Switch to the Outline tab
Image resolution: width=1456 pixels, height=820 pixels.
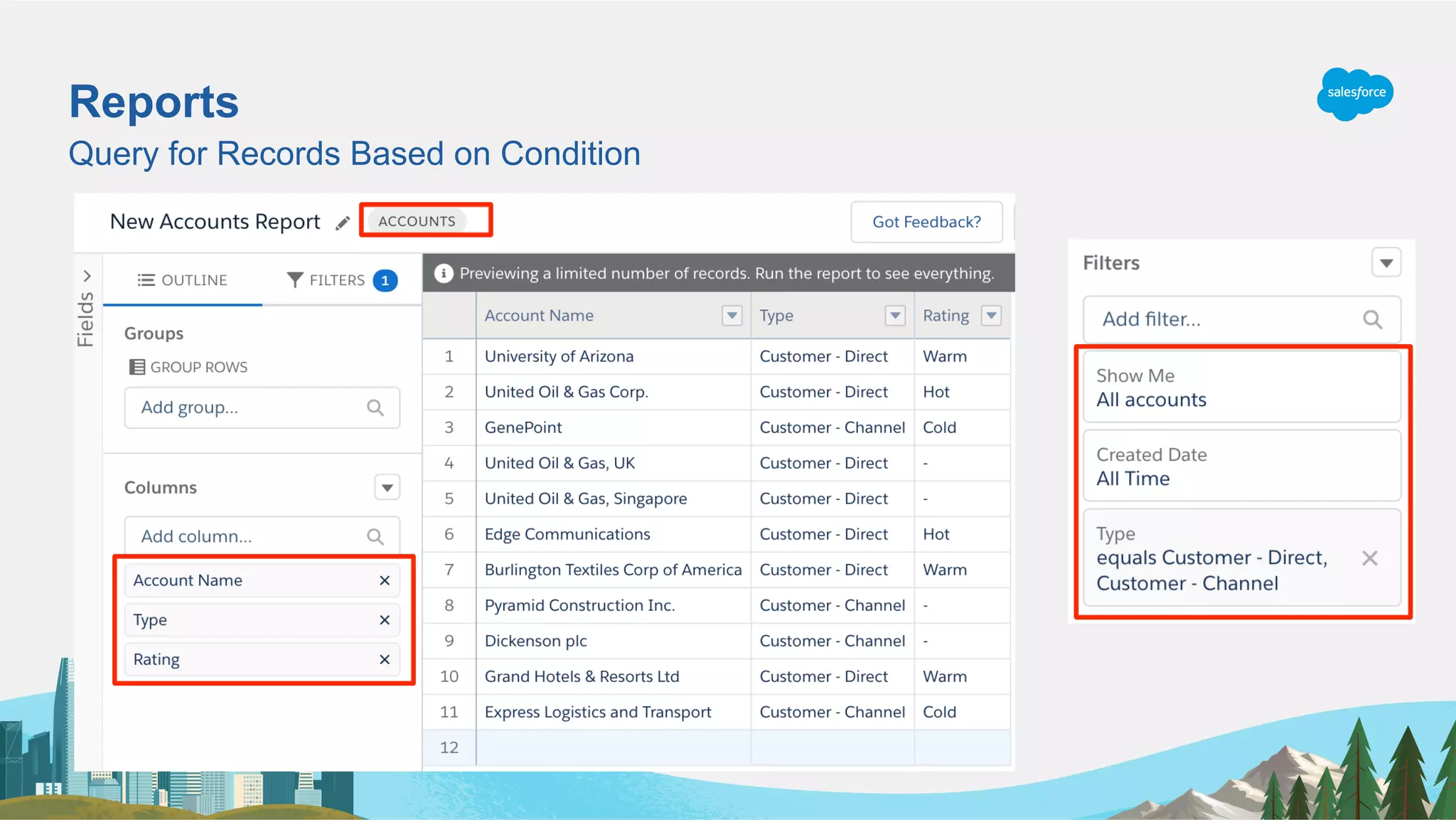(x=183, y=280)
